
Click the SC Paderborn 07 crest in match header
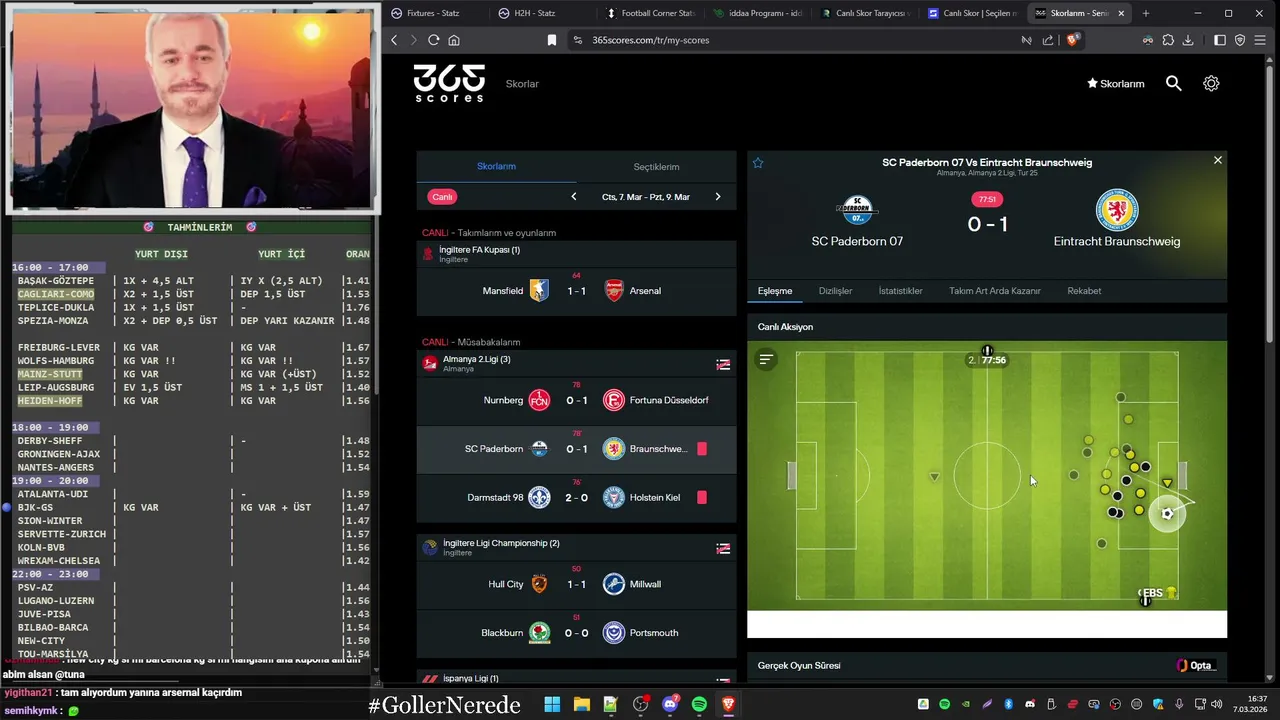(x=857, y=210)
